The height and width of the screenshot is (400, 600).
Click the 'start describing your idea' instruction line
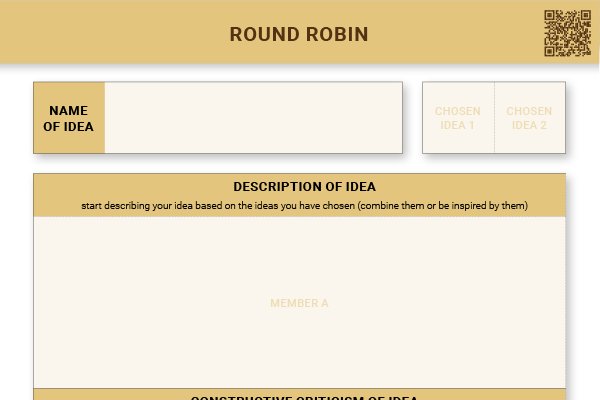(305, 206)
